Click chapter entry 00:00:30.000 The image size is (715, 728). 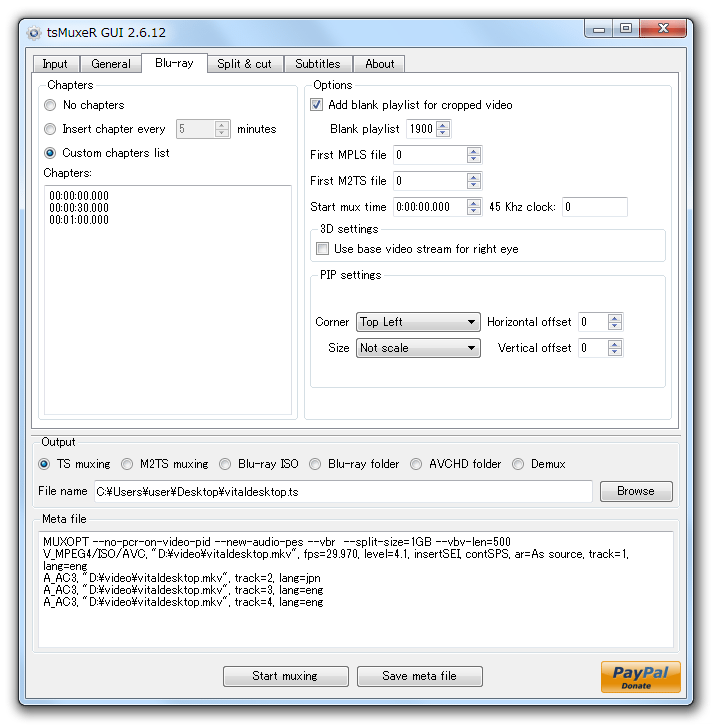[79, 208]
